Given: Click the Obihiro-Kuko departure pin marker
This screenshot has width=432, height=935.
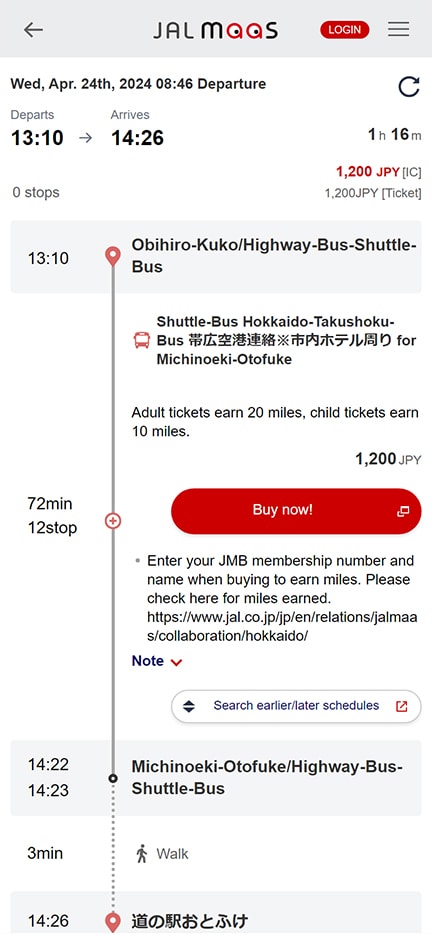Looking at the screenshot, I should 113,257.
